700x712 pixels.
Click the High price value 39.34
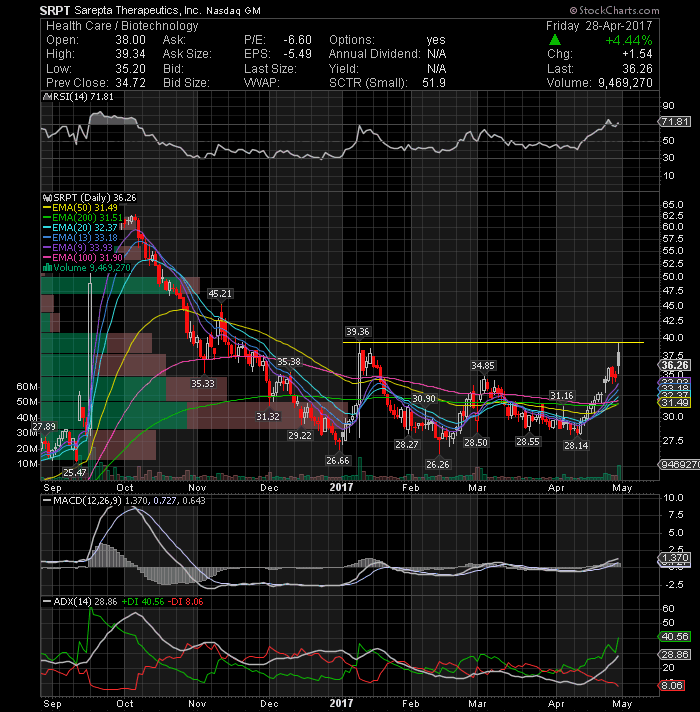click(x=130, y=54)
